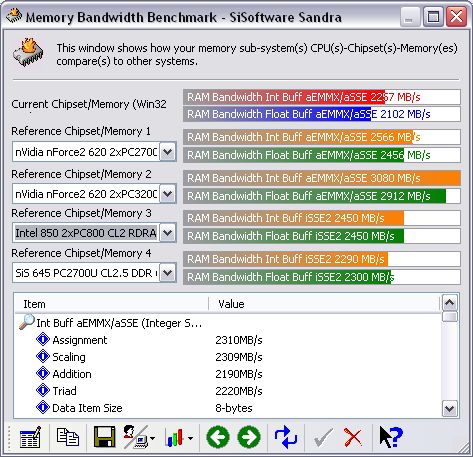Click the Float Buff iSSE2 2300 MB/s bar
The width and height of the screenshot is (473, 457).
click(322, 277)
